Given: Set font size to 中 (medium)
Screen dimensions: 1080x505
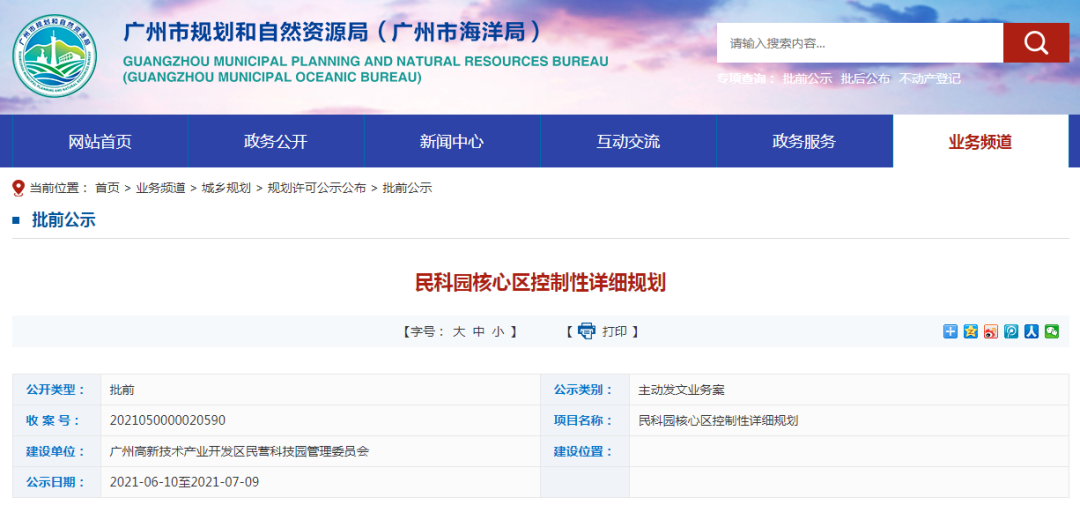Looking at the screenshot, I should coord(479,332).
